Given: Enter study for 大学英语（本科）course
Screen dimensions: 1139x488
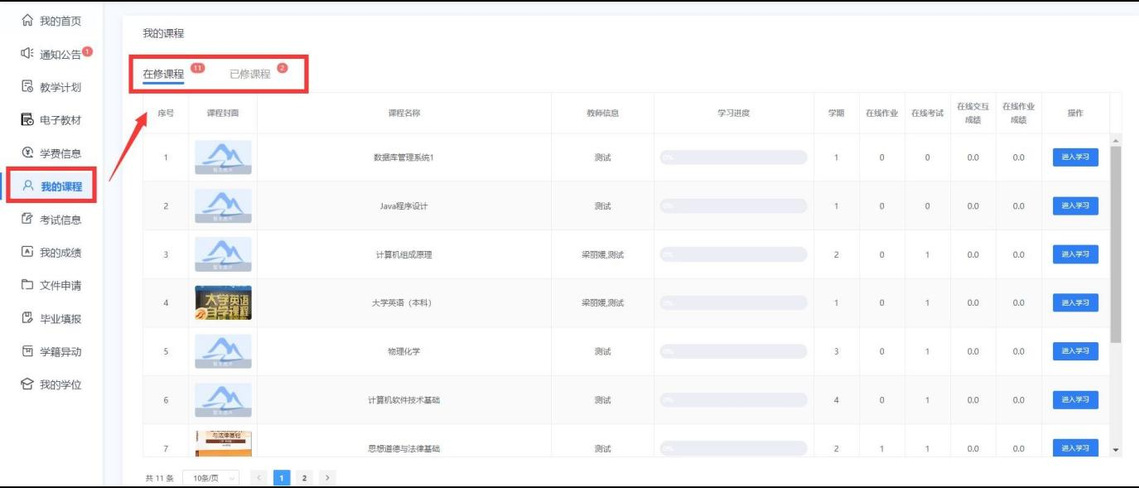Looking at the screenshot, I should pos(1075,303).
